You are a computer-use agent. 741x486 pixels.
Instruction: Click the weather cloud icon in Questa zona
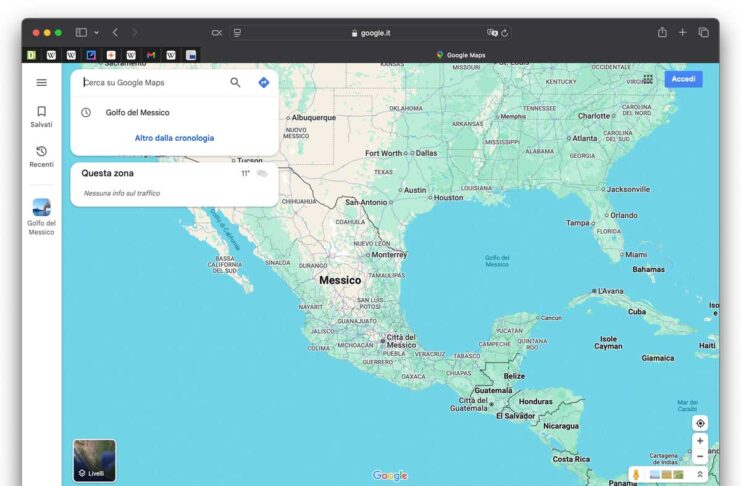pos(262,174)
